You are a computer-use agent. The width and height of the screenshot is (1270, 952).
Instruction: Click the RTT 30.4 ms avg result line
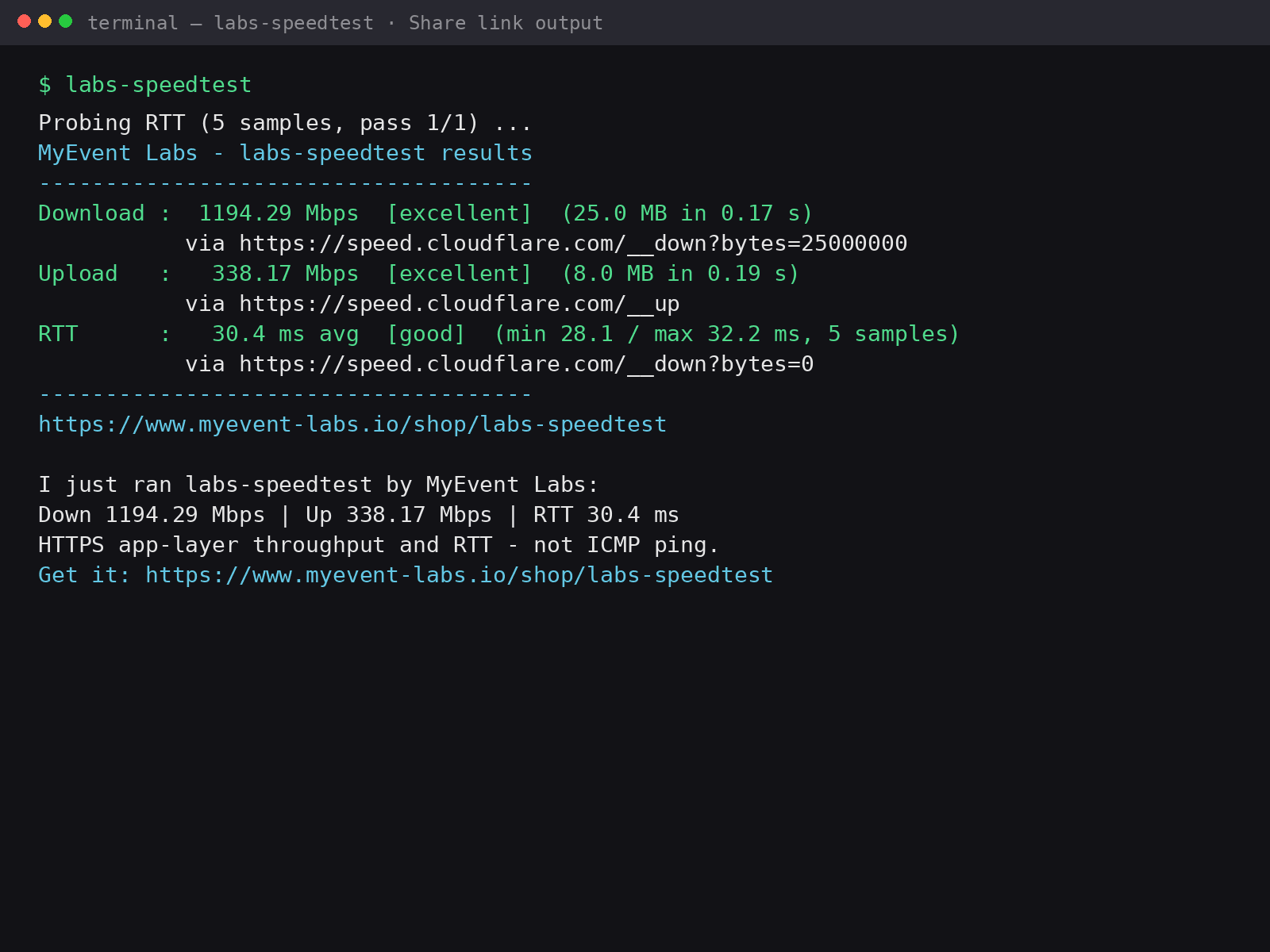(498, 334)
